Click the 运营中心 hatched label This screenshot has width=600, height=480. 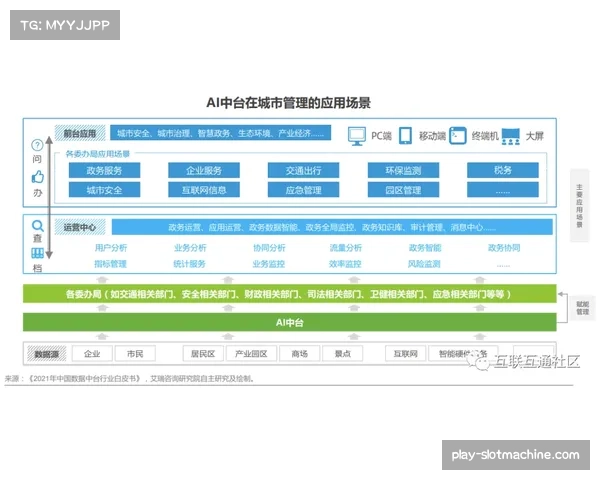point(80,227)
